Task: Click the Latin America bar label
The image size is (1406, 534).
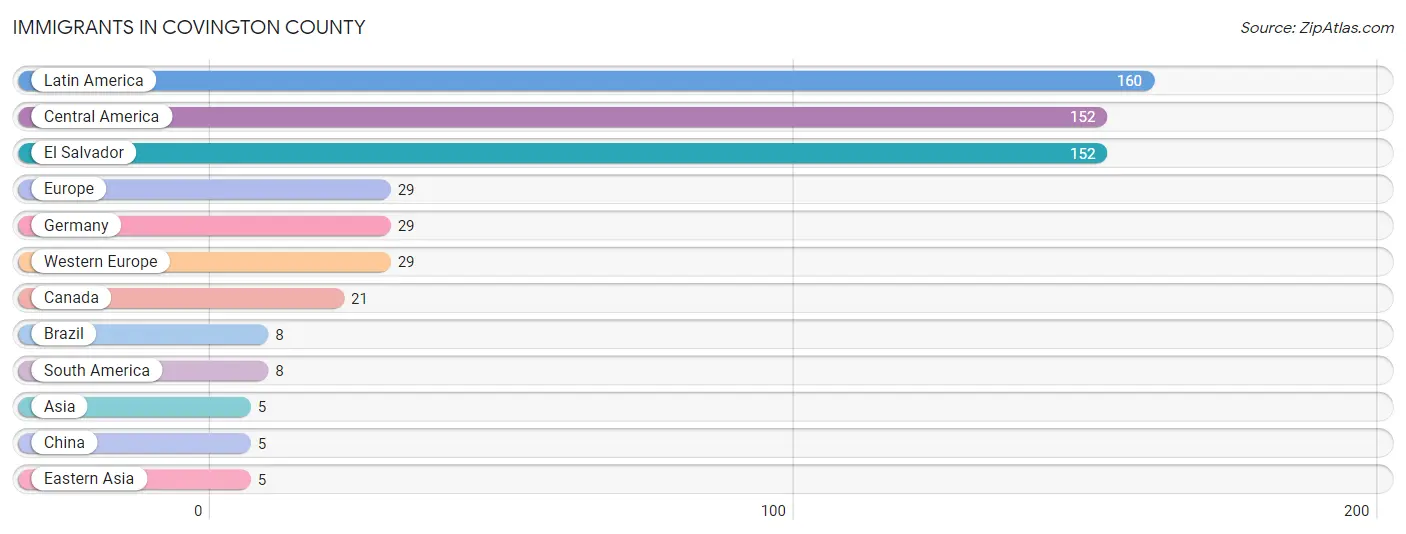Action: tap(94, 81)
